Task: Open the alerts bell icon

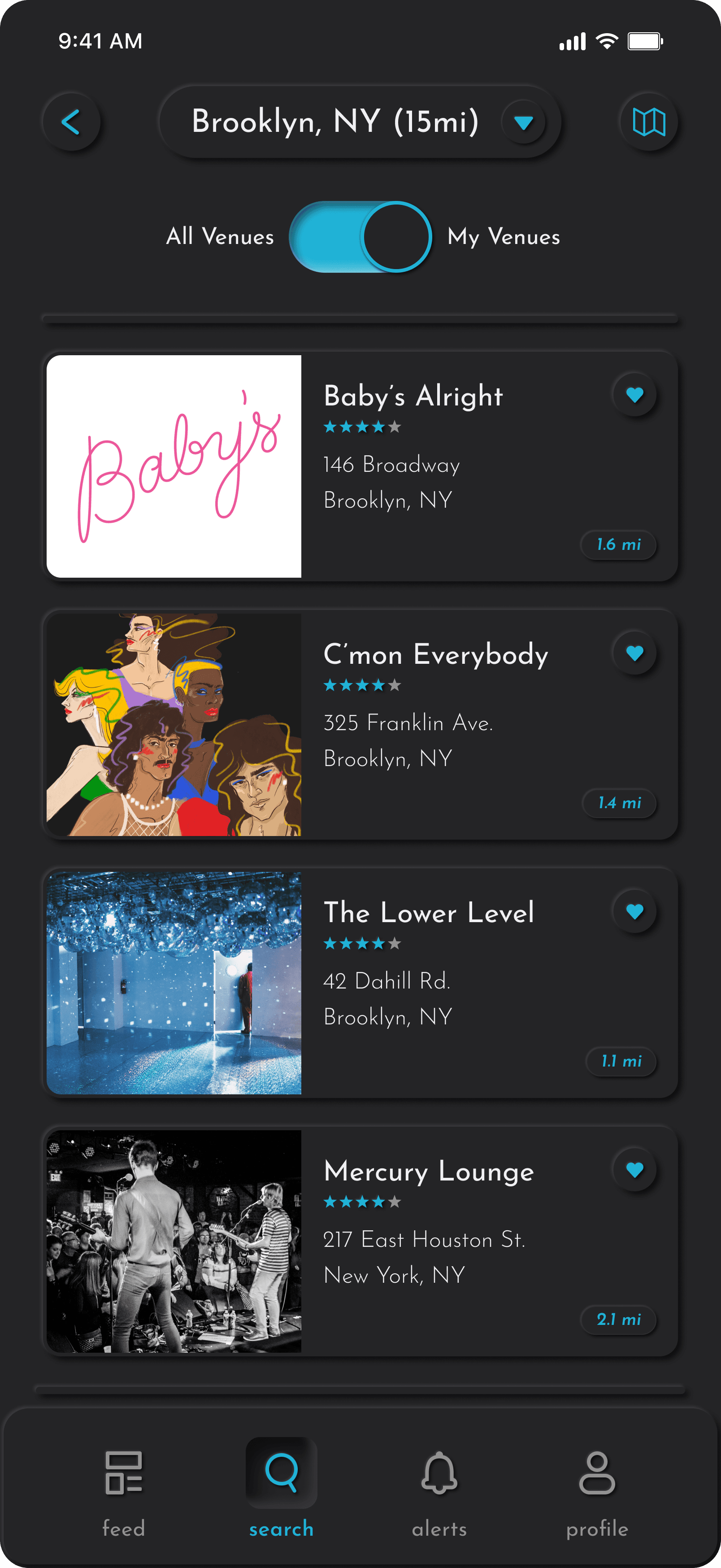Action: tap(439, 1472)
